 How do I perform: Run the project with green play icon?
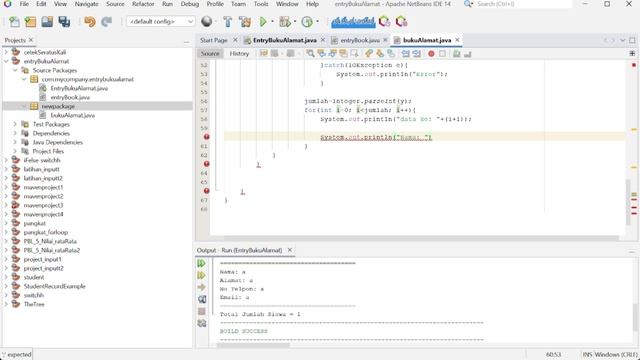(263, 22)
